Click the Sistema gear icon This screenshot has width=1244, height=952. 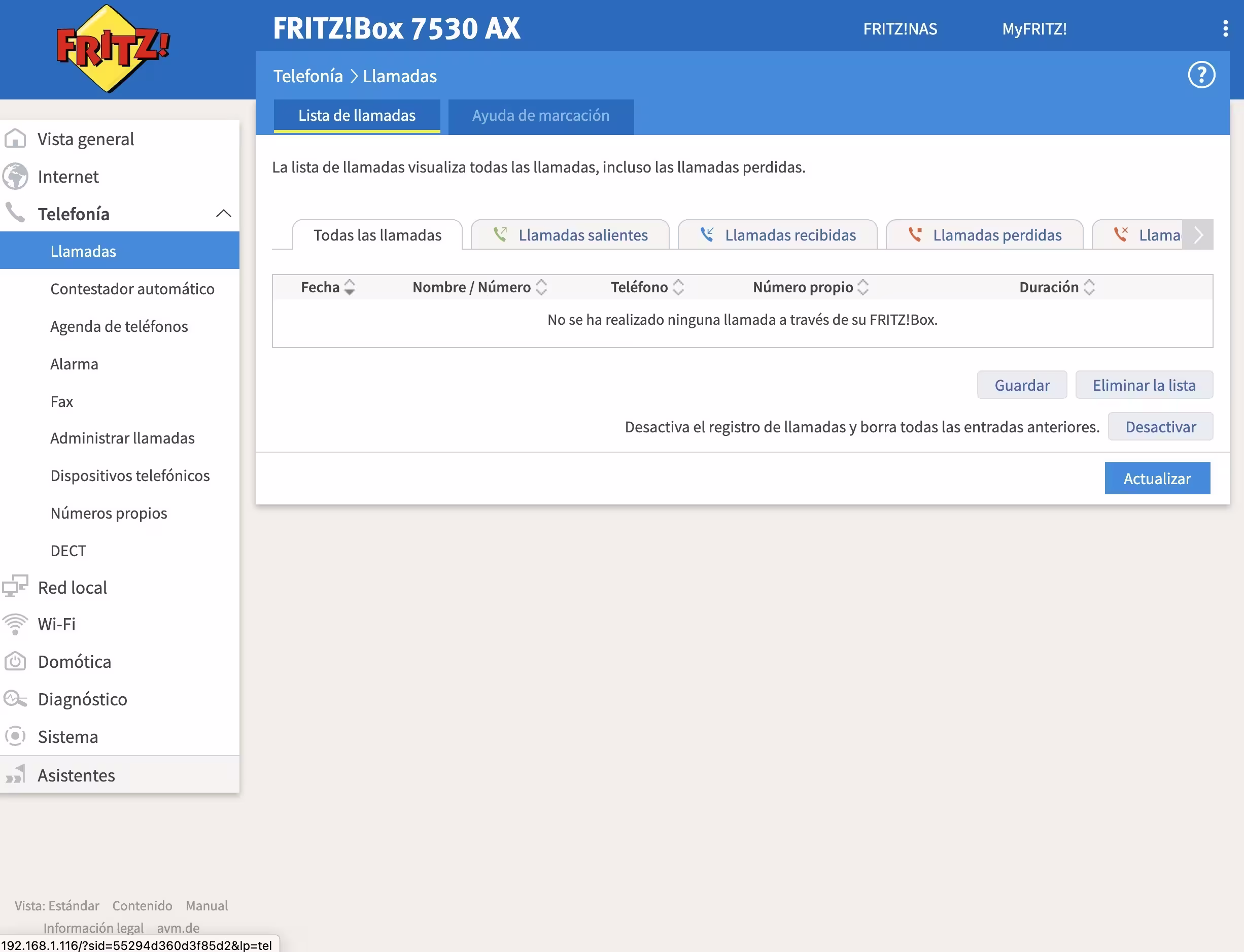point(15,736)
